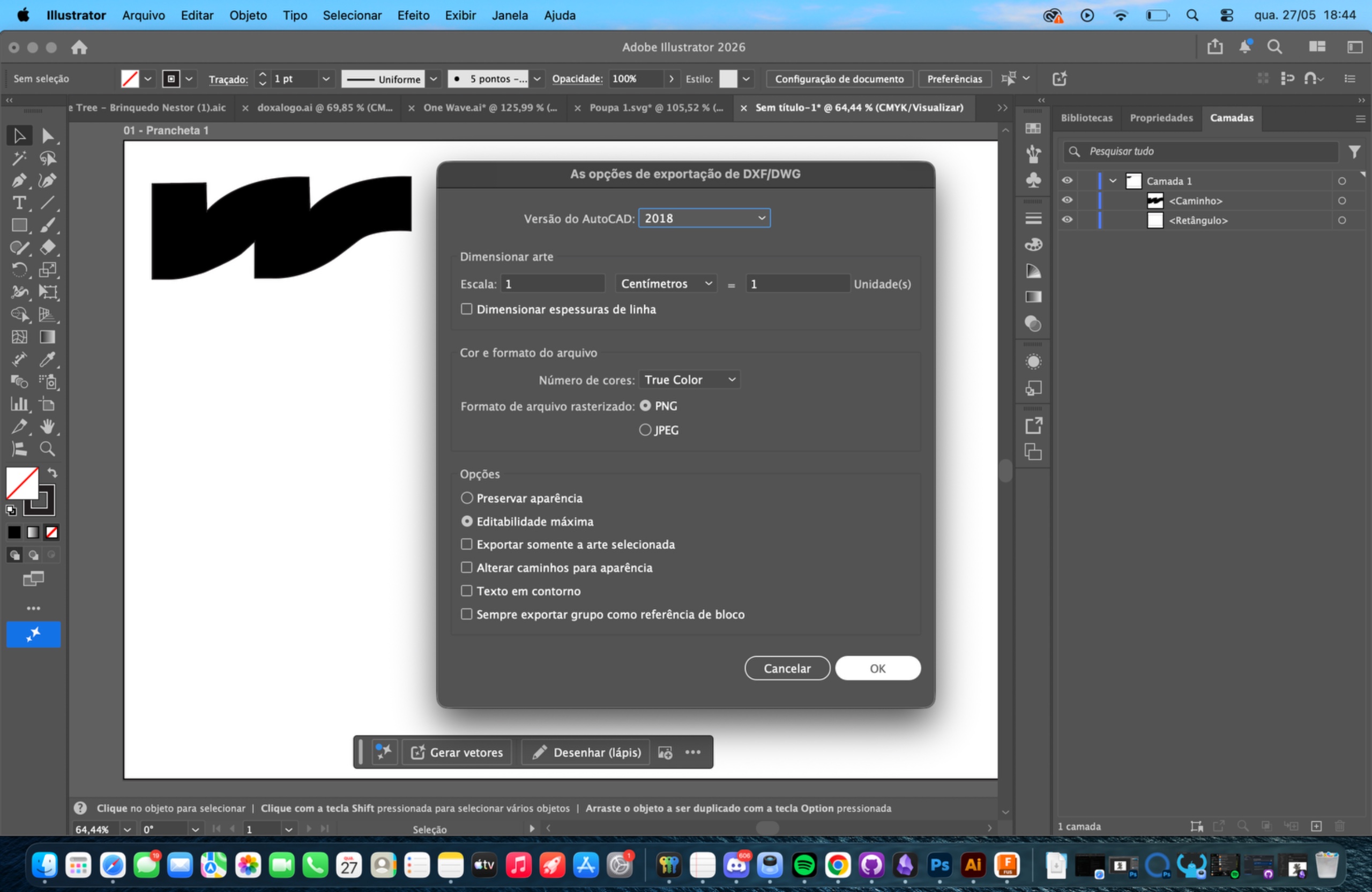
Task: Filter layers with the funnel icon
Action: pyautogui.click(x=1355, y=152)
